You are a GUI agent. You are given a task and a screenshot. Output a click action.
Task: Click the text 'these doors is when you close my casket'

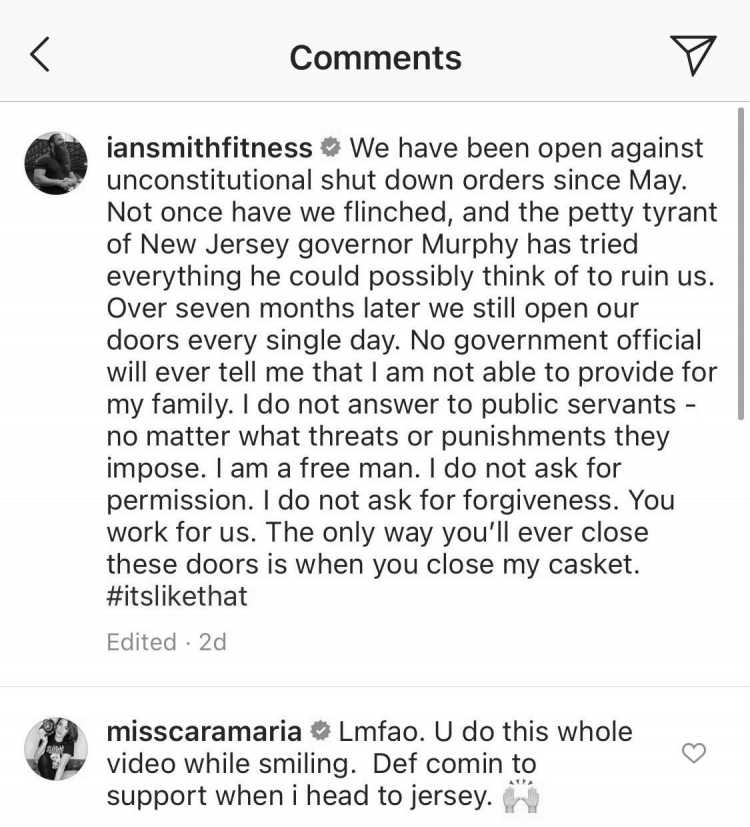pyautogui.click(x=372, y=564)
